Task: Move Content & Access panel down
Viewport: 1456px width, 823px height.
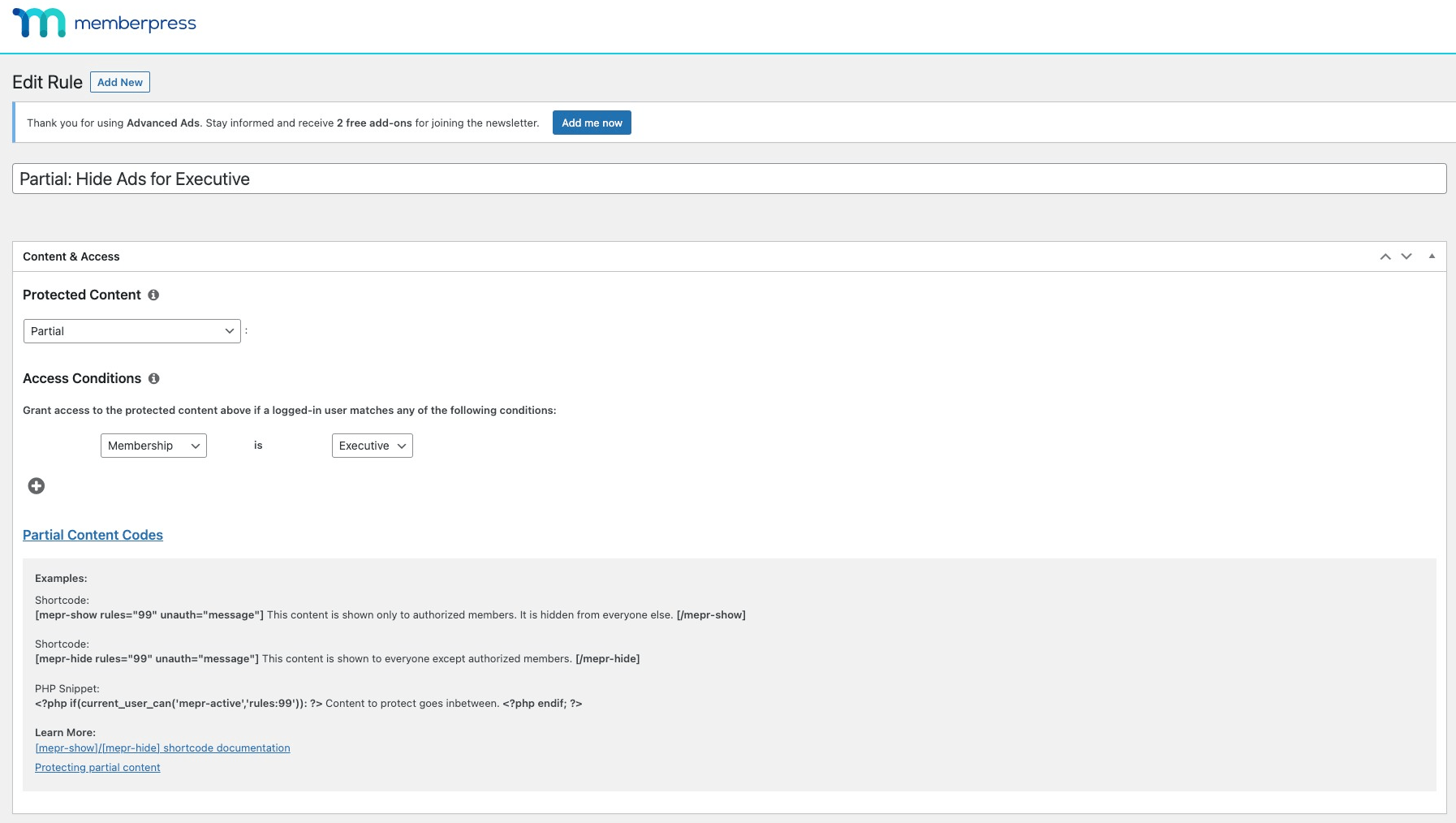Action: 1406,256
